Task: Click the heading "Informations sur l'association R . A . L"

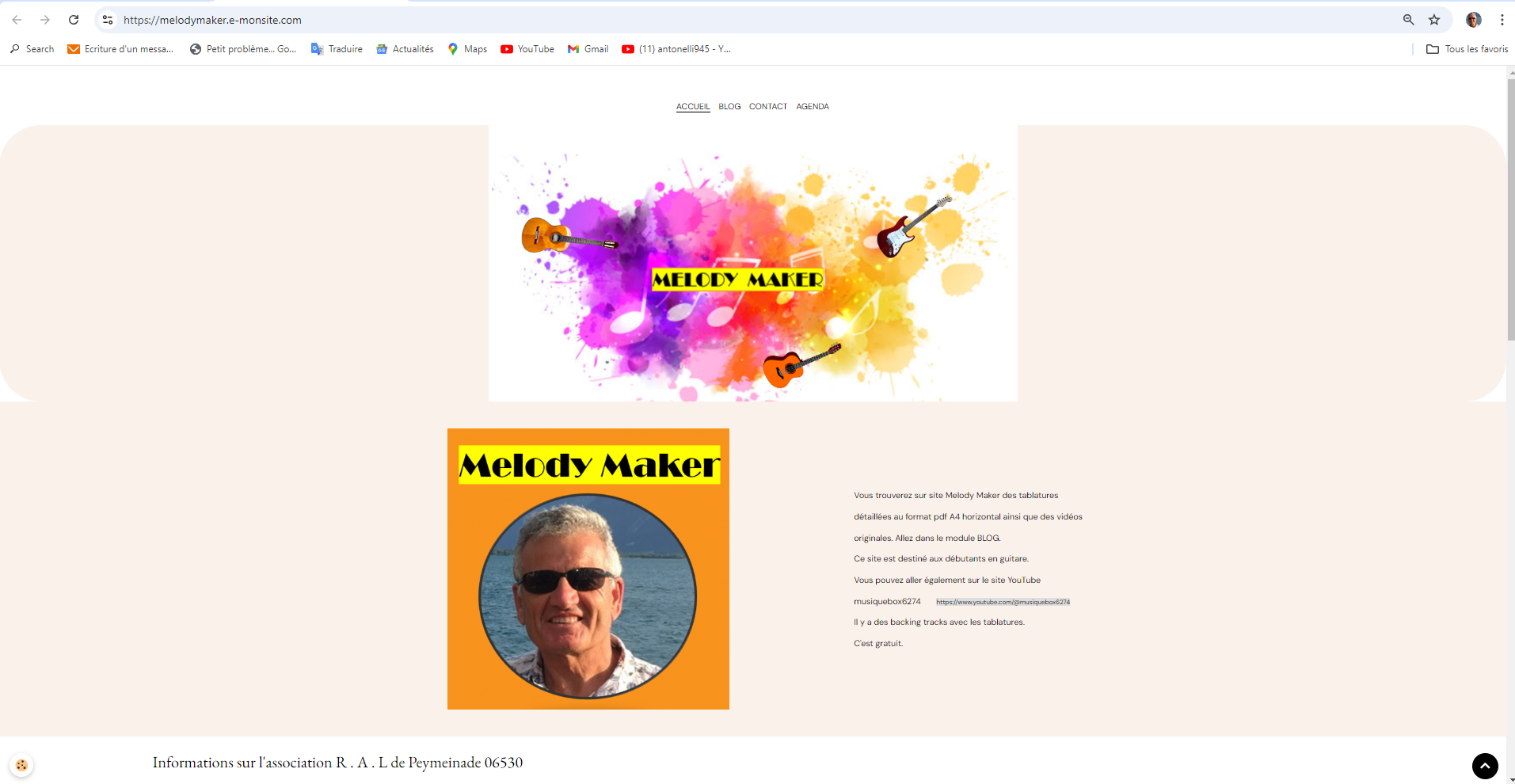Action: pyautogui.click(x=270, y=763)
